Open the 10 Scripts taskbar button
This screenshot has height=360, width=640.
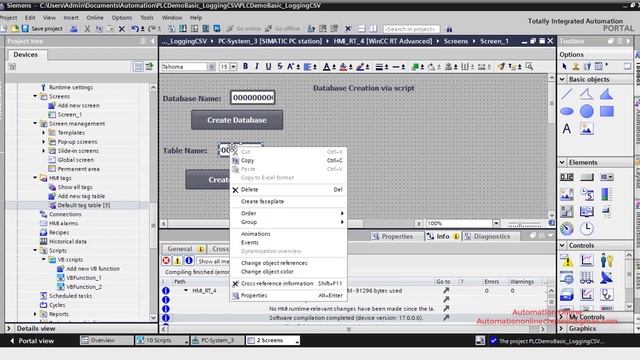[162, 340]
